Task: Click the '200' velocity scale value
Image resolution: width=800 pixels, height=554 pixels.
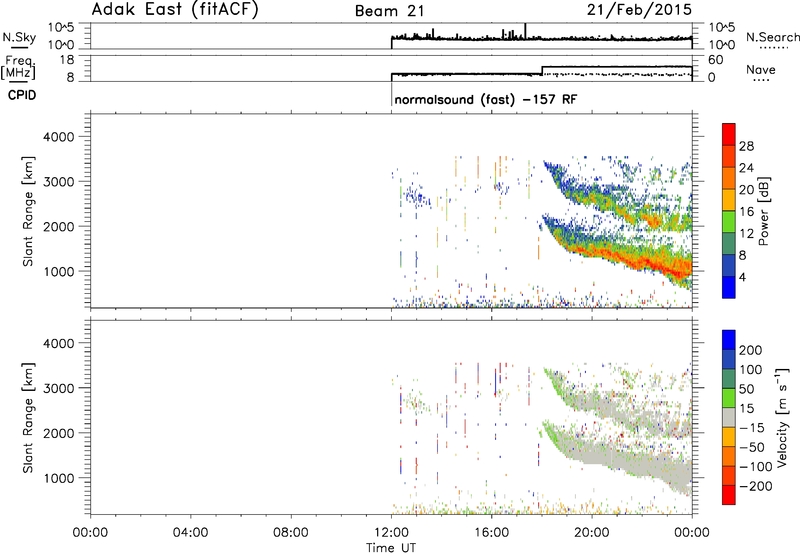Action: (751, 350)
